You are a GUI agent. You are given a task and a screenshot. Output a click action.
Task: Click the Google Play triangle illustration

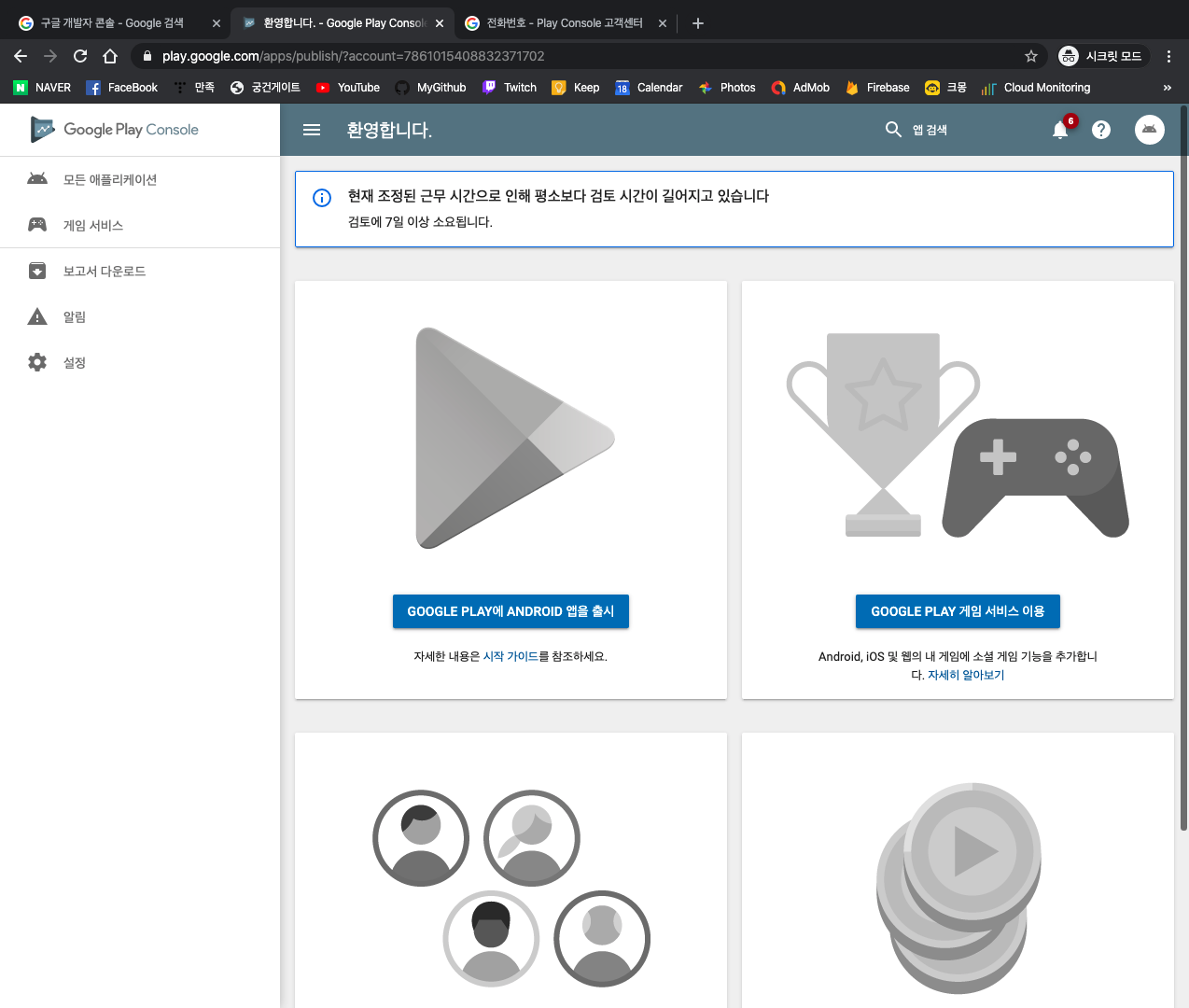tap(514, 438)
